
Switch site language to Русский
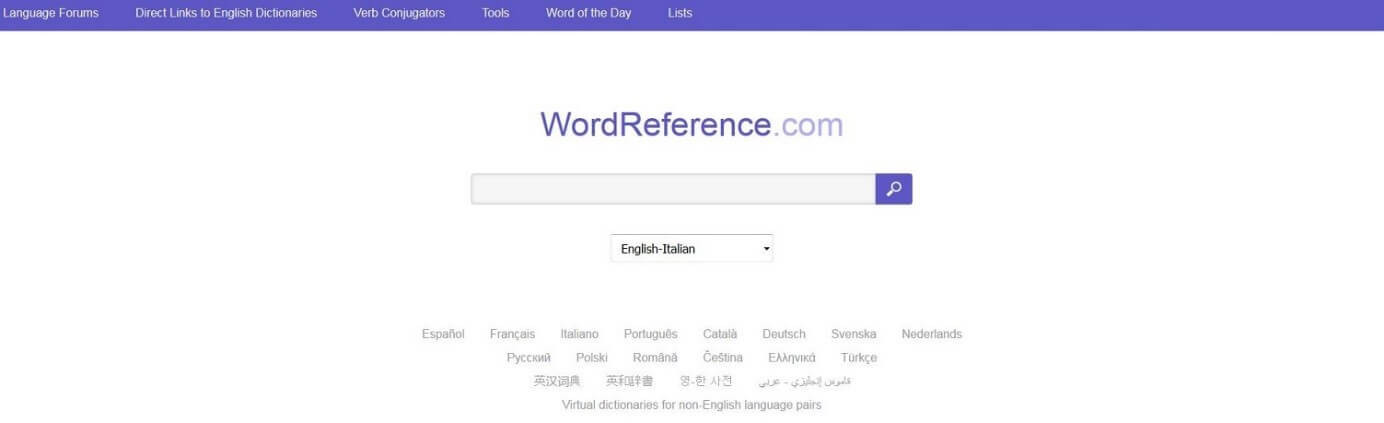[529, 358]
